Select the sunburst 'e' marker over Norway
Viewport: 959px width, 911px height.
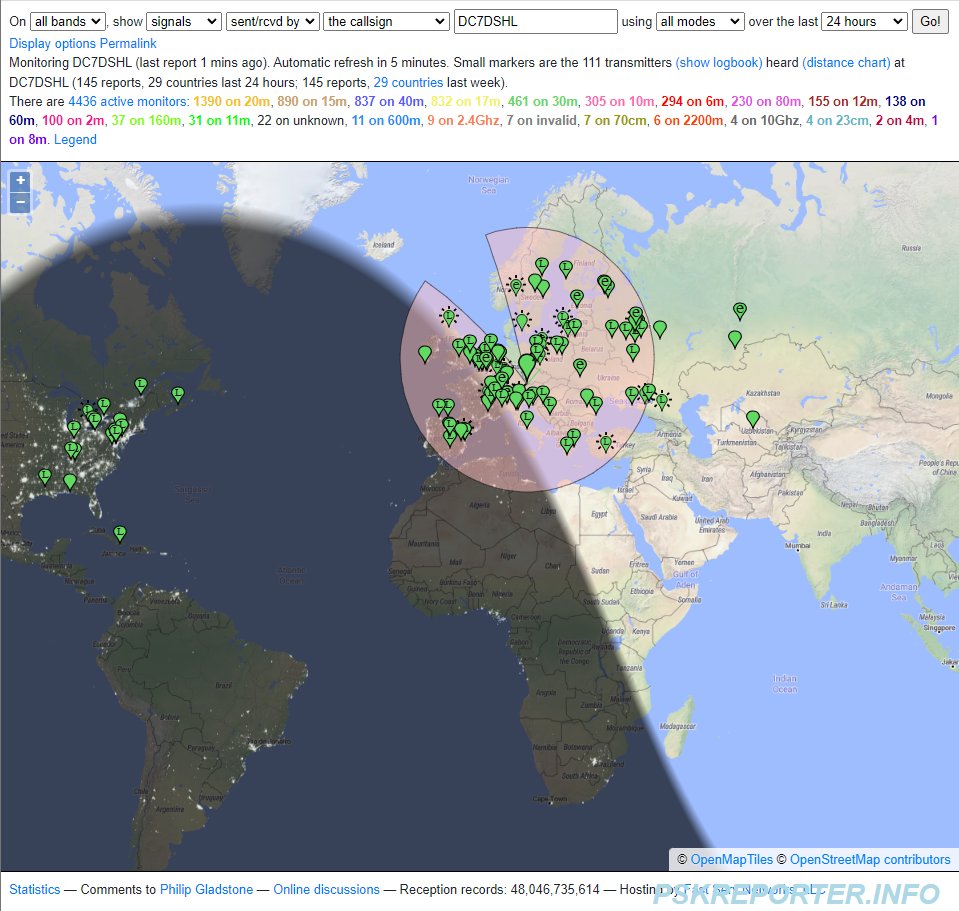[x=516, y=285]
